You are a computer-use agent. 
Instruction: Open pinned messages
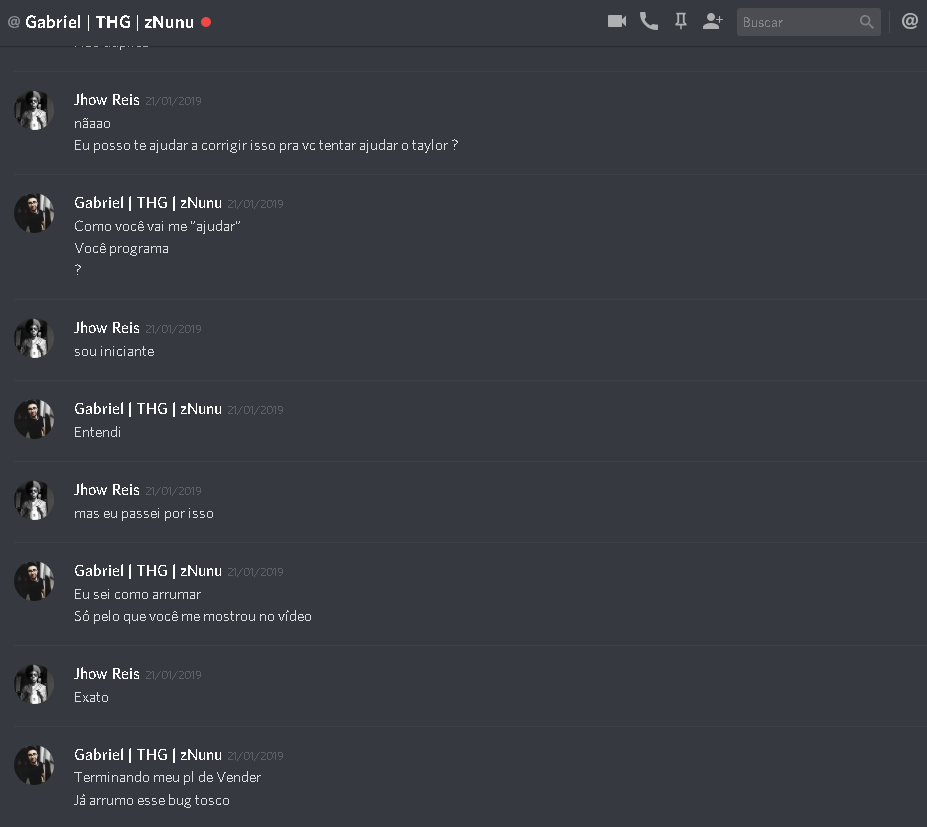[681, 21]
